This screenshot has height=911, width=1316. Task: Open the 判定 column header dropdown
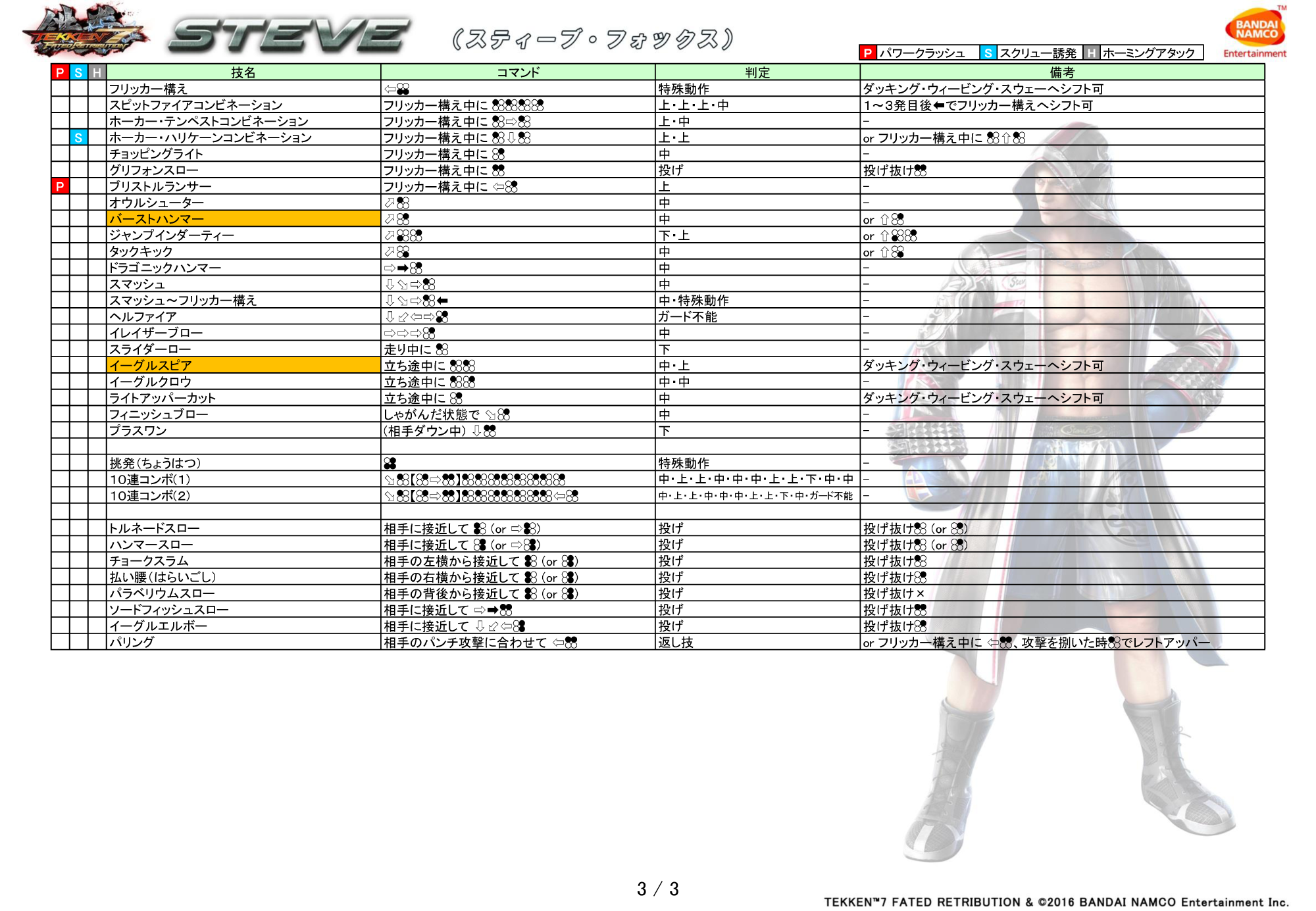coord(755,73)
